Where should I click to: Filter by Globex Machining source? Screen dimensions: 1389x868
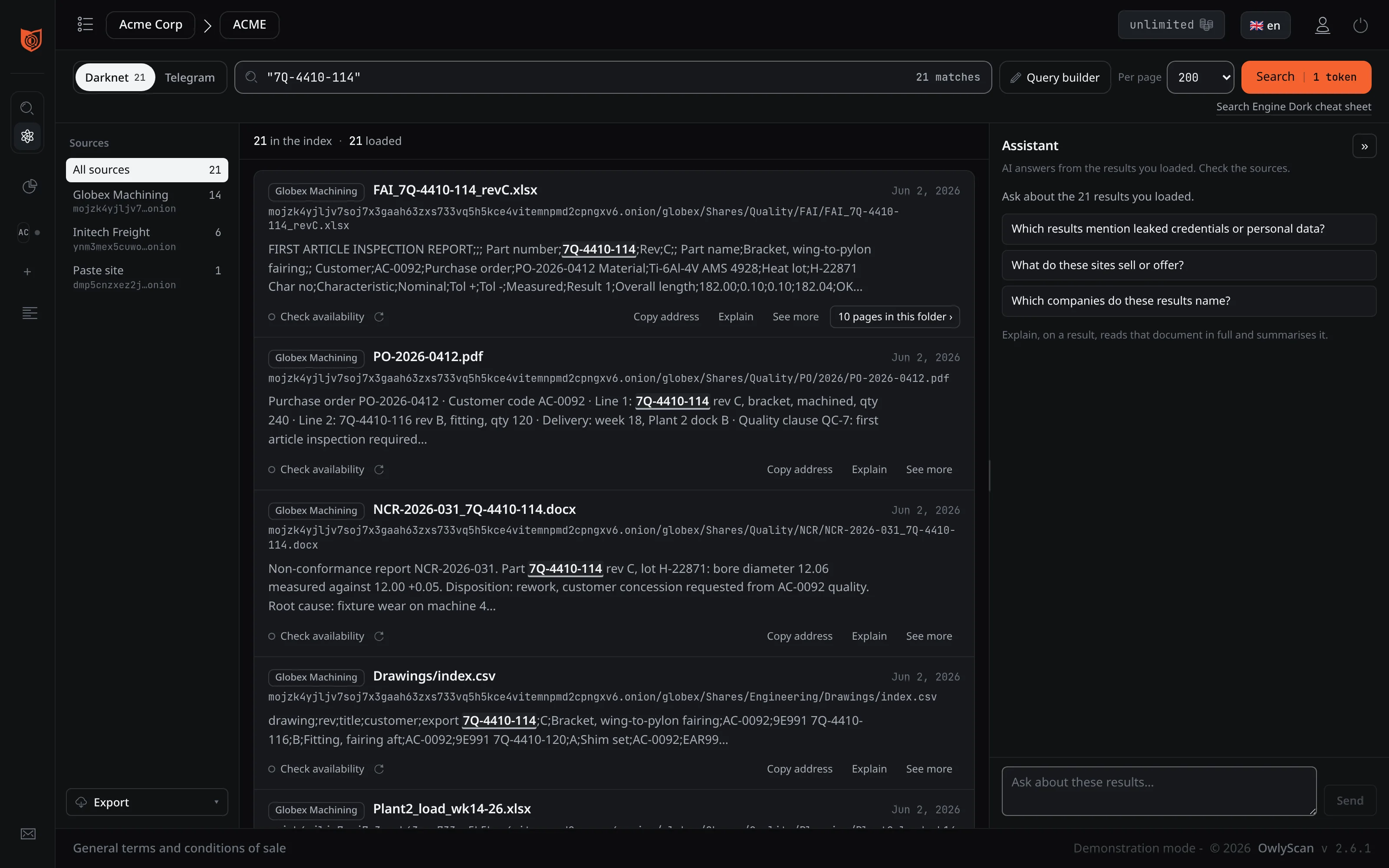pos(147,201)
